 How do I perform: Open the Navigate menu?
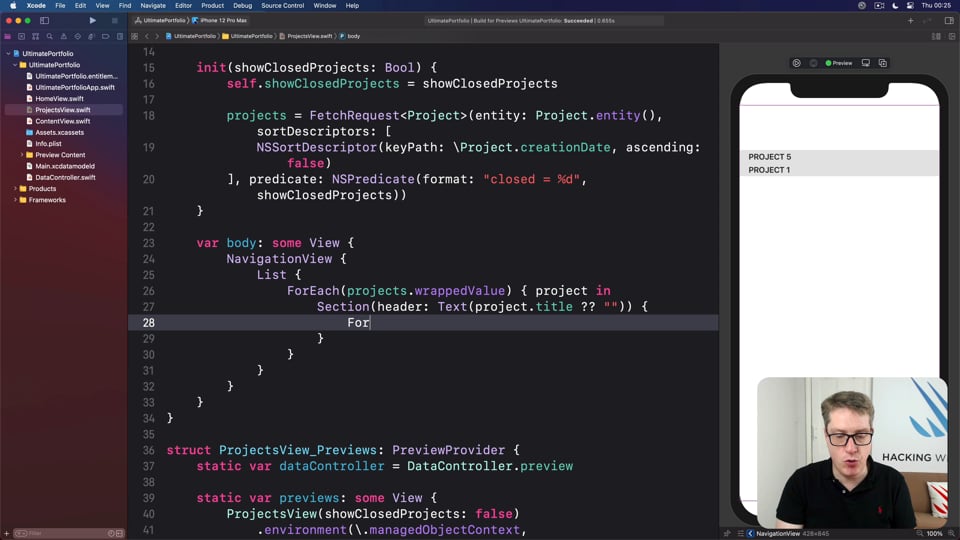point(153,6)
